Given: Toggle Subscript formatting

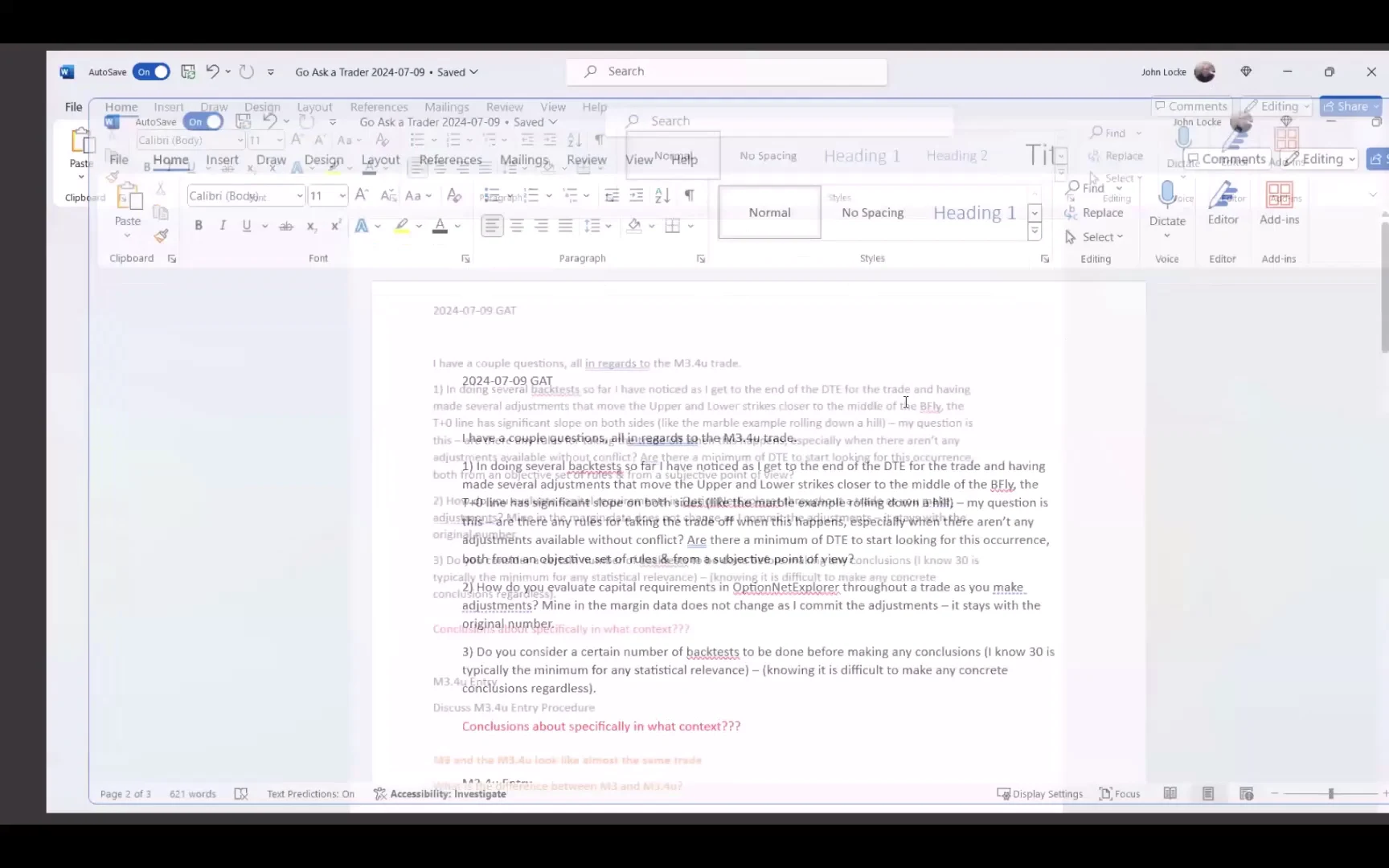Looking at the screenshot, I should pyautogui.click(x=311, y=226).
